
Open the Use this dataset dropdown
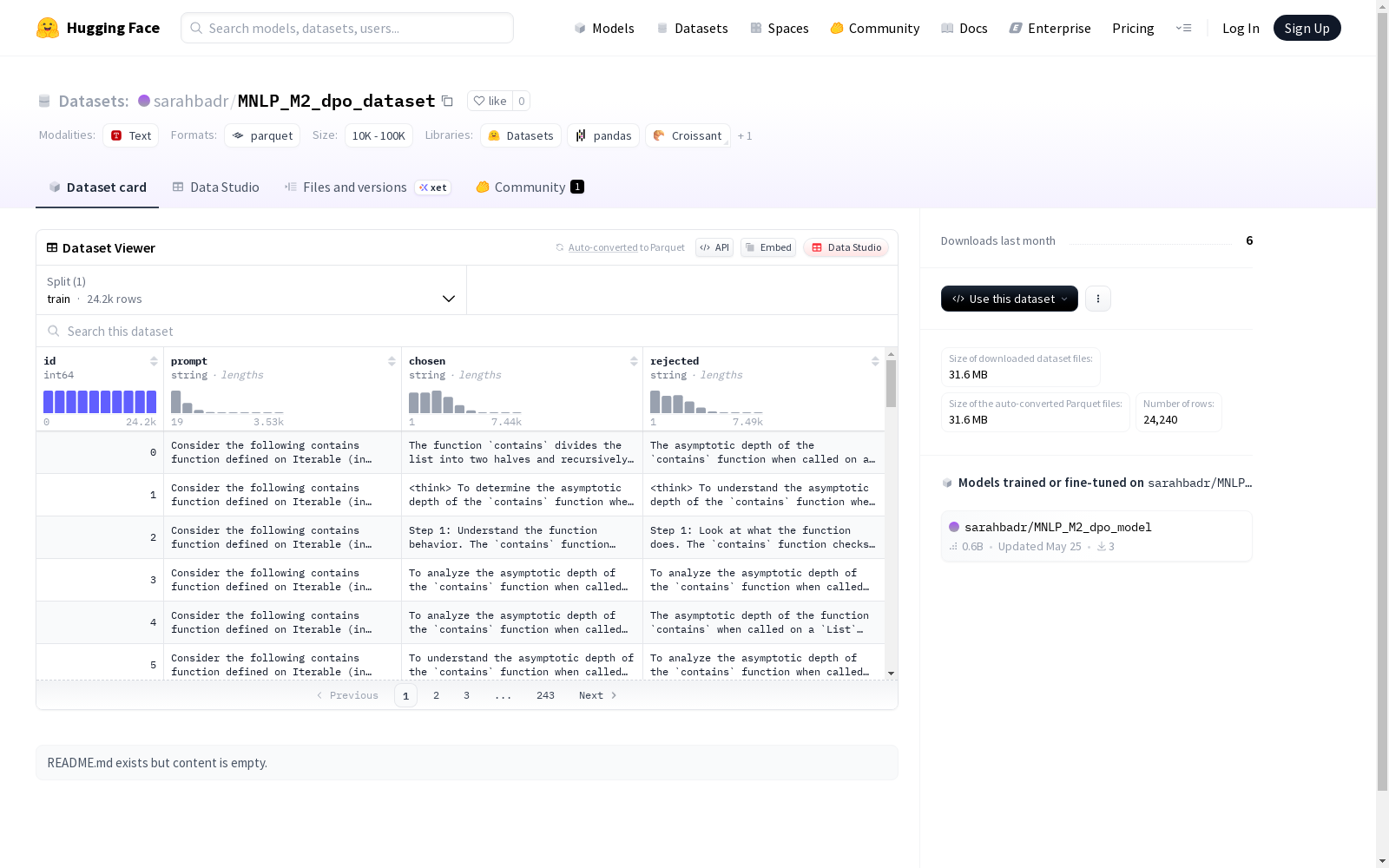coord(1010,299)
